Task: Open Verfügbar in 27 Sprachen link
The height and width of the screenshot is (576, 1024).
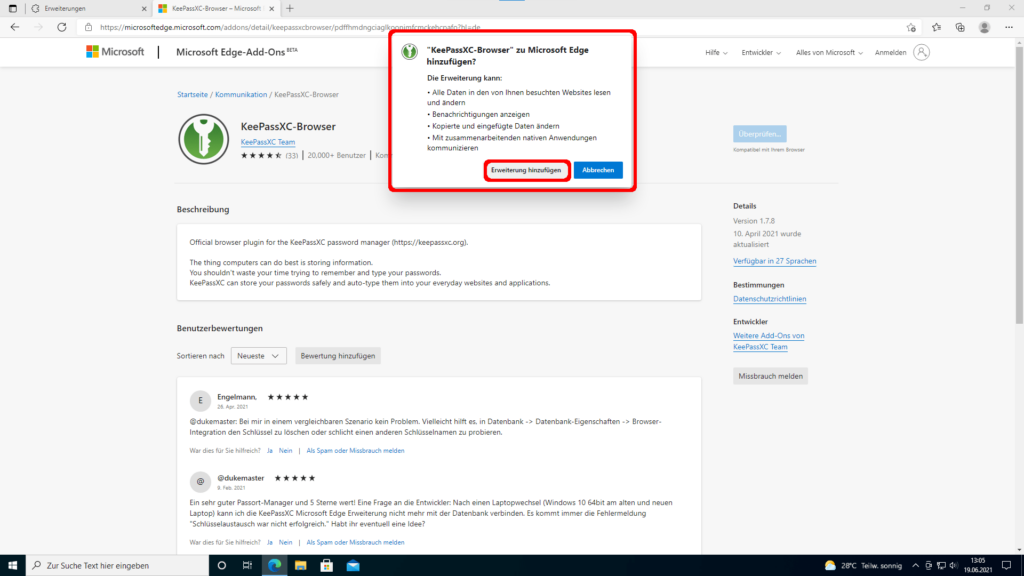Action: pyautogui.click(x=775, y=261)
